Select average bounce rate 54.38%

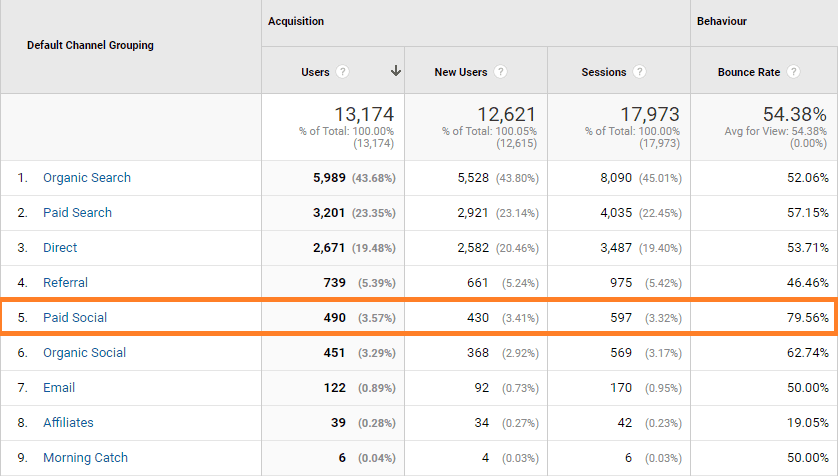[x=795, y=114]
